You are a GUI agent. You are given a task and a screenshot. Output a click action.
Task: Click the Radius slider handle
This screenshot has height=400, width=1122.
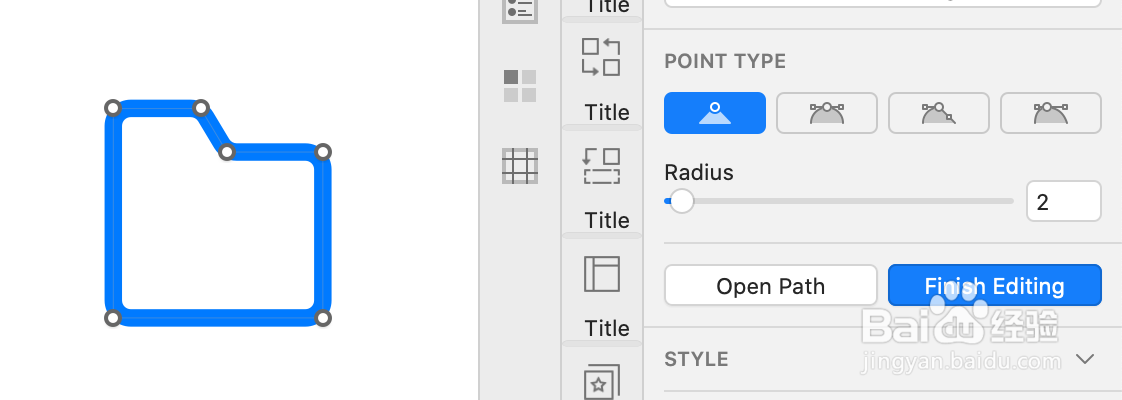point(682,201)
